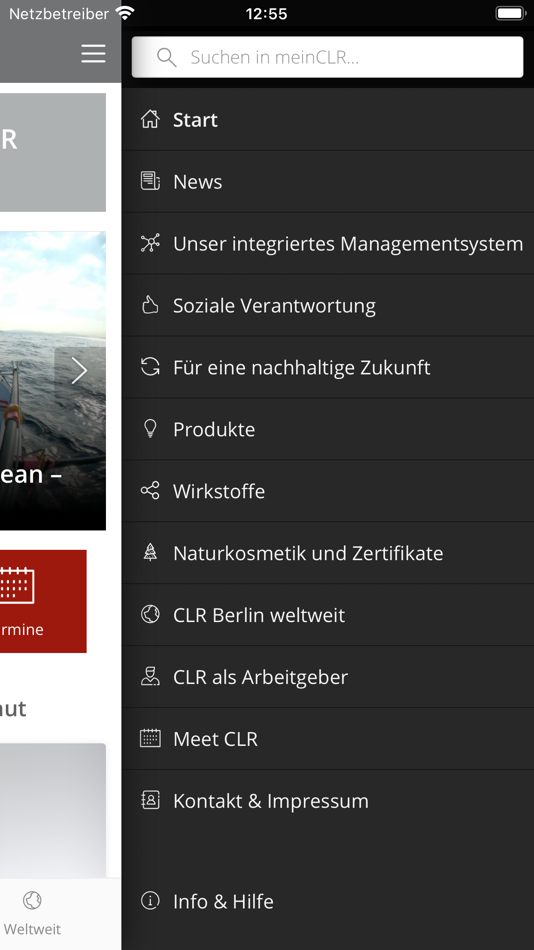Tap the red Termine calendar tile
Screen dimensions: 534x950
click(43, 601)
